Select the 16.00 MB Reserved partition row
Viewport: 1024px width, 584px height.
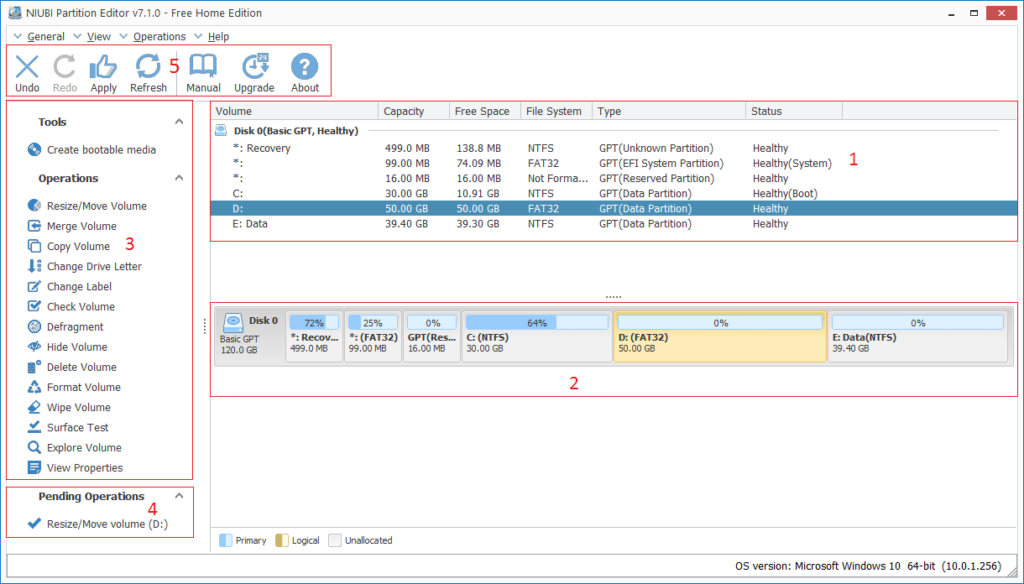pyautogui.click(x=614, y=178)
